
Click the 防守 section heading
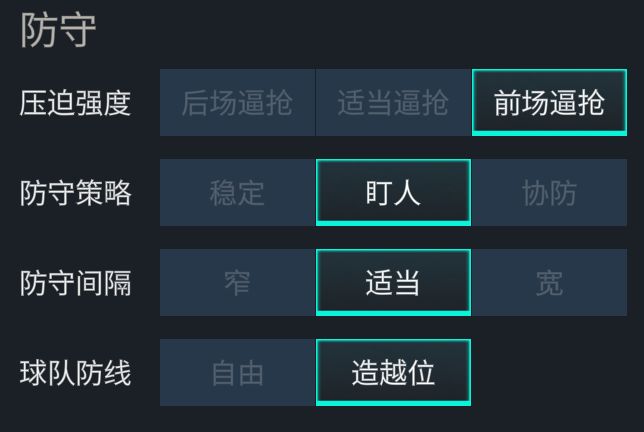(58, 31)
